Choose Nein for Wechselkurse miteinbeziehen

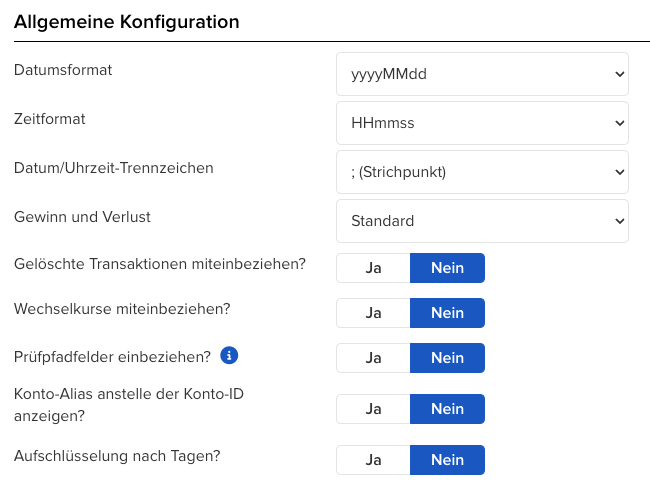pyautogui.click(x=447, y=313)
